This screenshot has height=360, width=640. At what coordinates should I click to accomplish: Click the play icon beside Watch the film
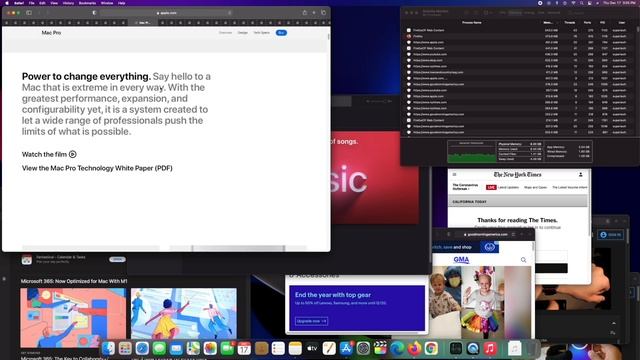(x=73, y=154)
